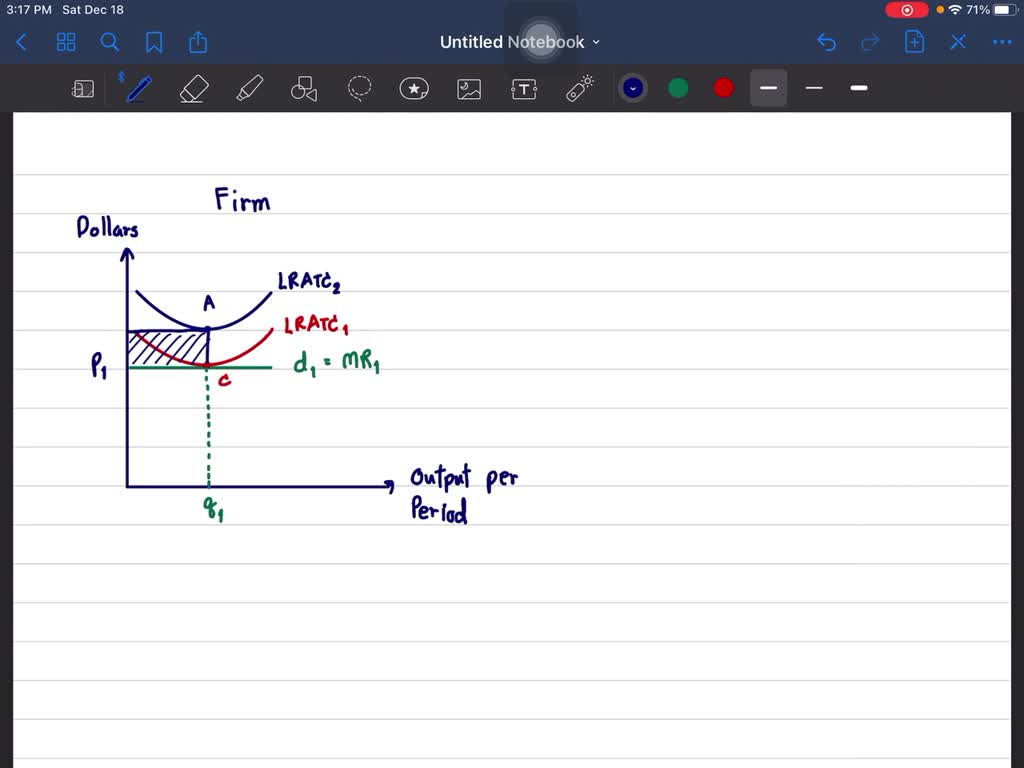This screenshot has height=768, width=1024.
Task: Select the thin stroke width
Action: (x=813, y=88)
